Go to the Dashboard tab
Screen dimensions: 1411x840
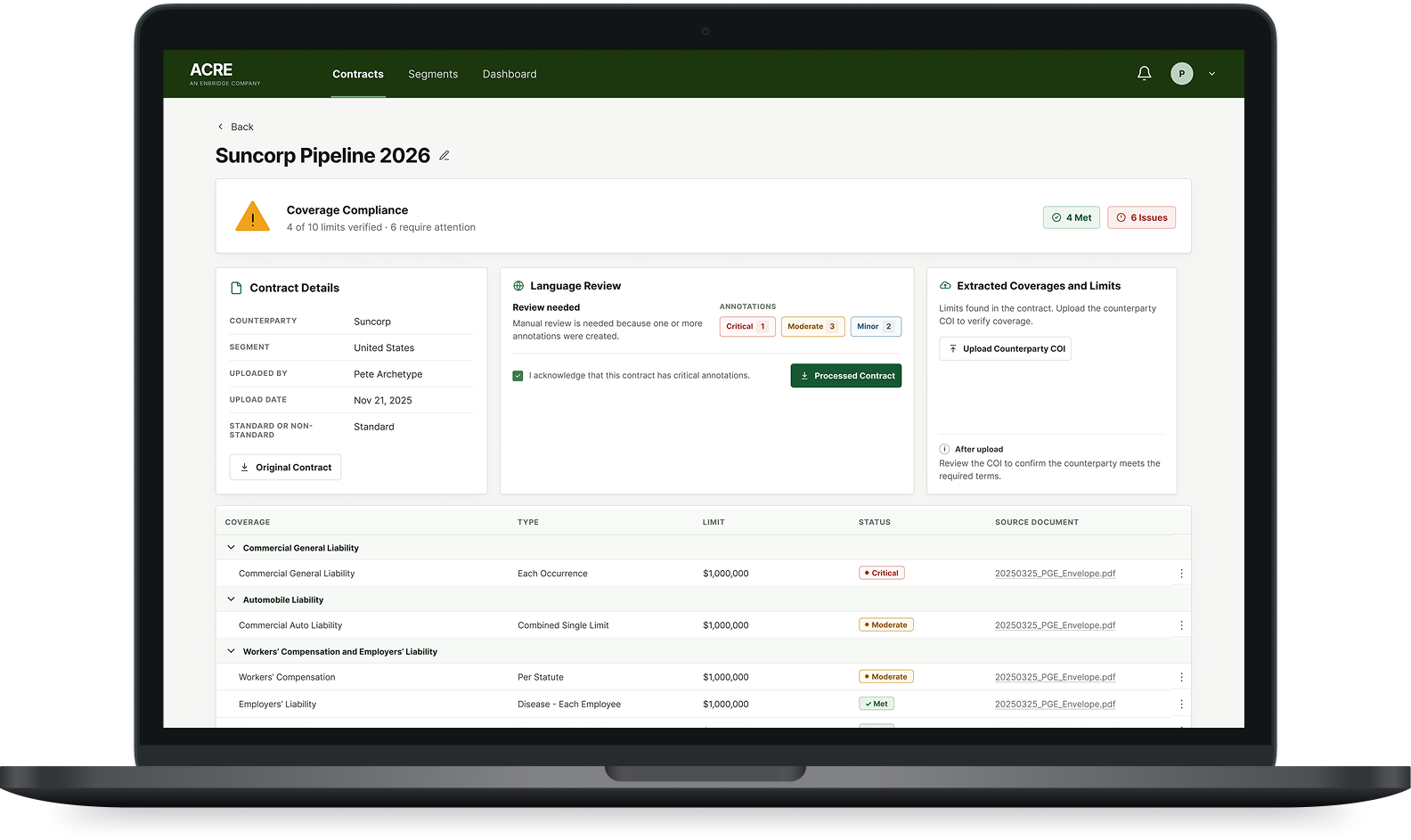pos(510,74)
